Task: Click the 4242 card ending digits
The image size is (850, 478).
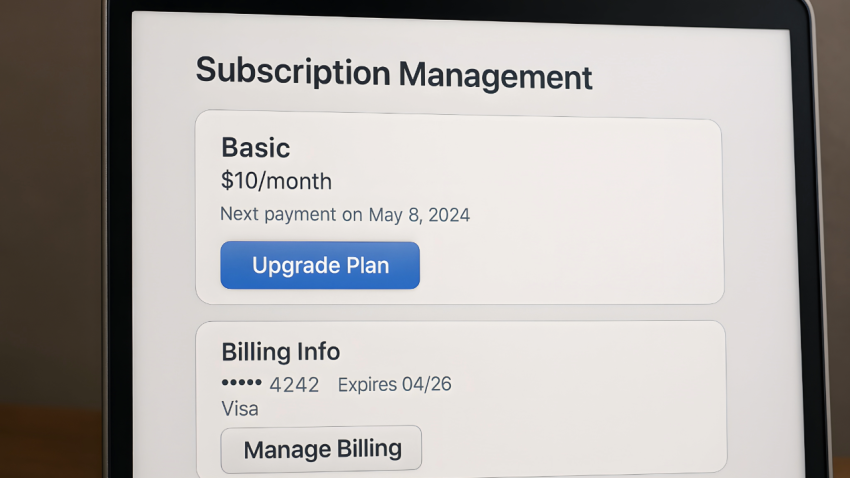Action: 294,385
